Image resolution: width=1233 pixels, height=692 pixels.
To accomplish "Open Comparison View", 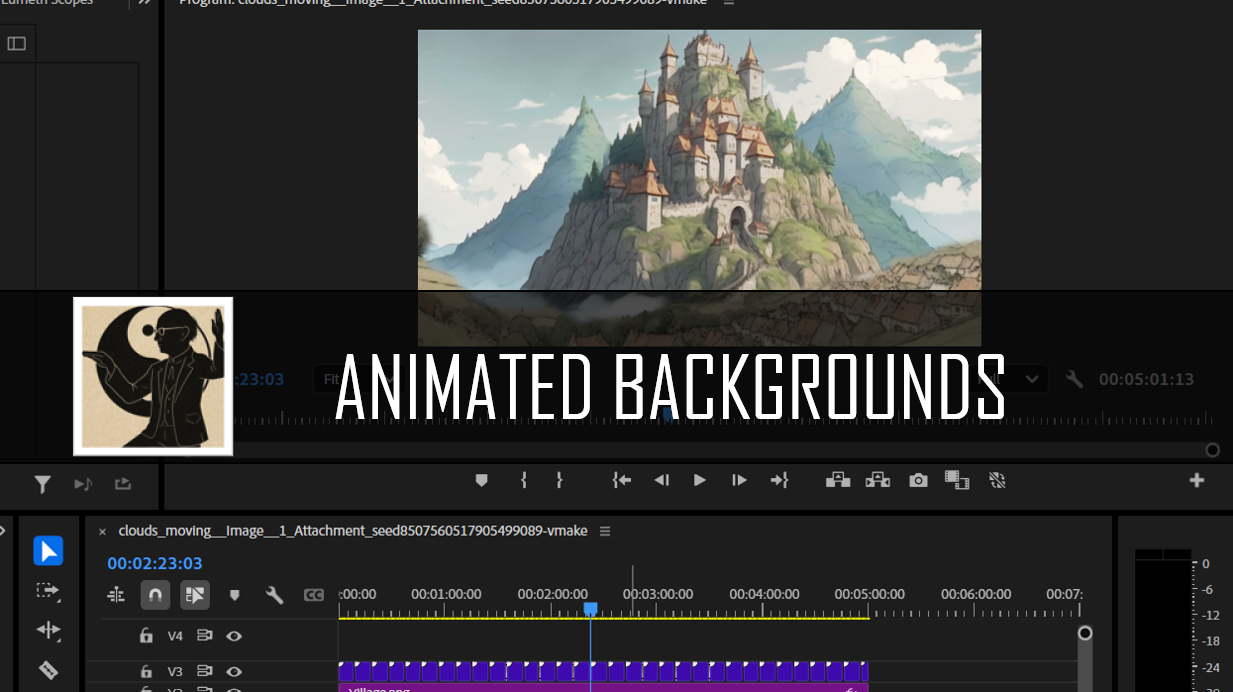I will click(x=957, y=480).
